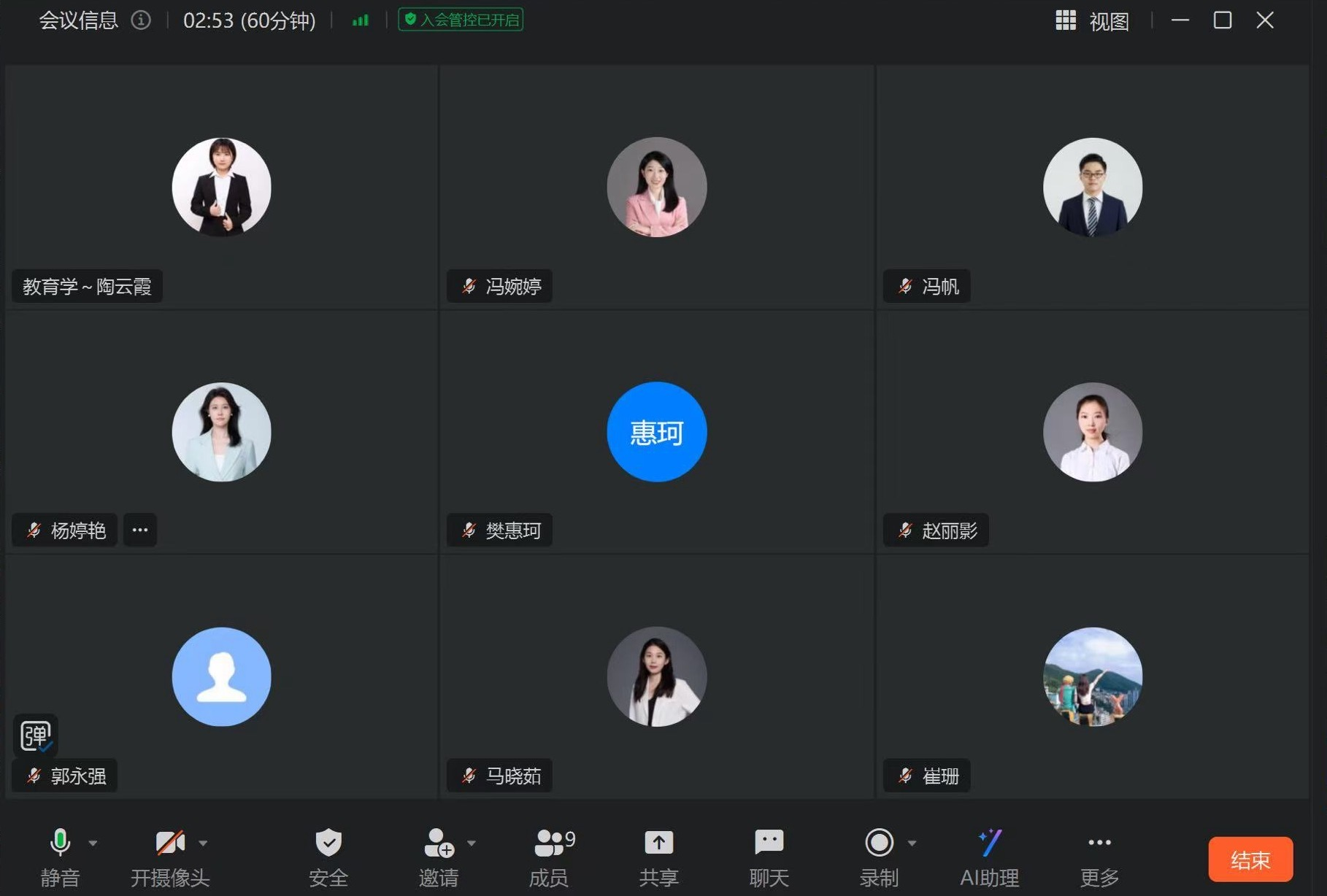Image resolution: width=1327 pixels, height=896 pixels.
Task: Launch the AI助理 assistant
Action: coord(989,843)
